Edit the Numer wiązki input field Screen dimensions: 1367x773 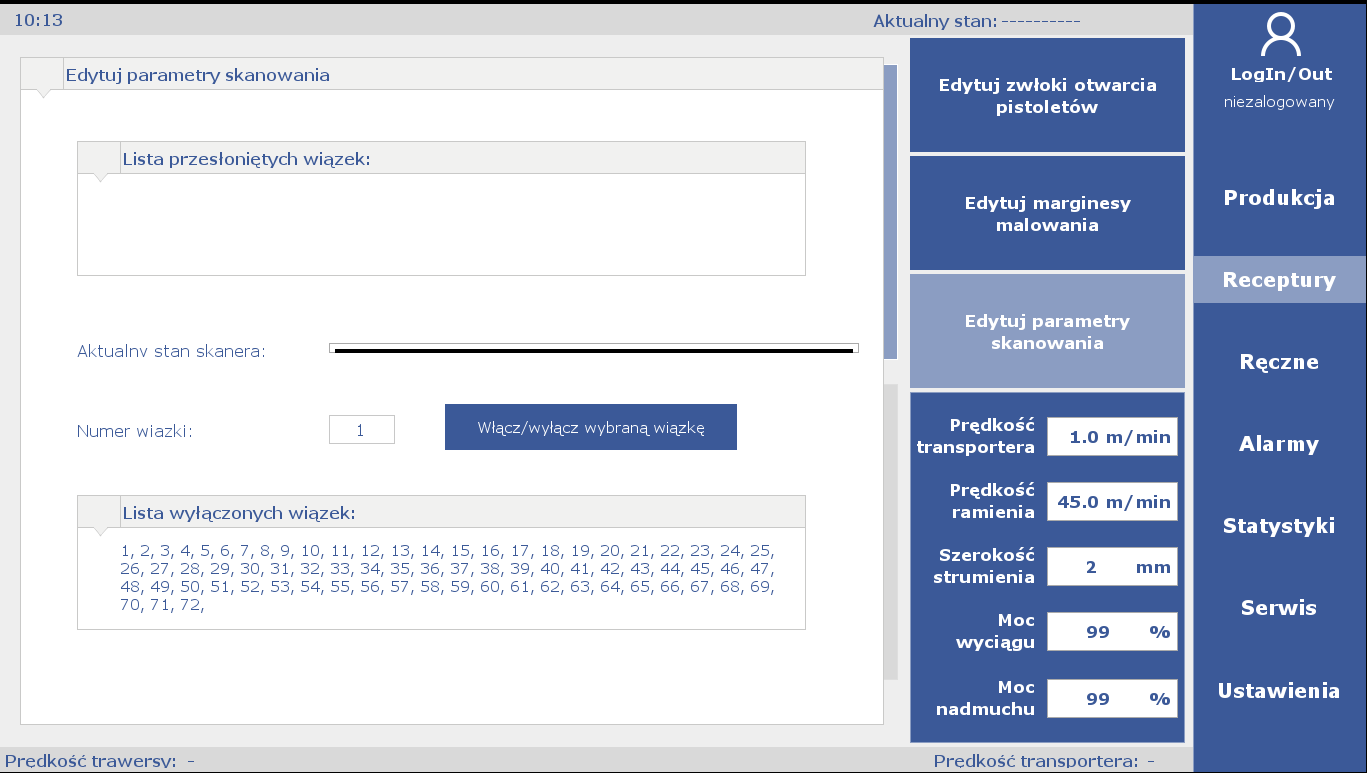click(x=362, y=430)
